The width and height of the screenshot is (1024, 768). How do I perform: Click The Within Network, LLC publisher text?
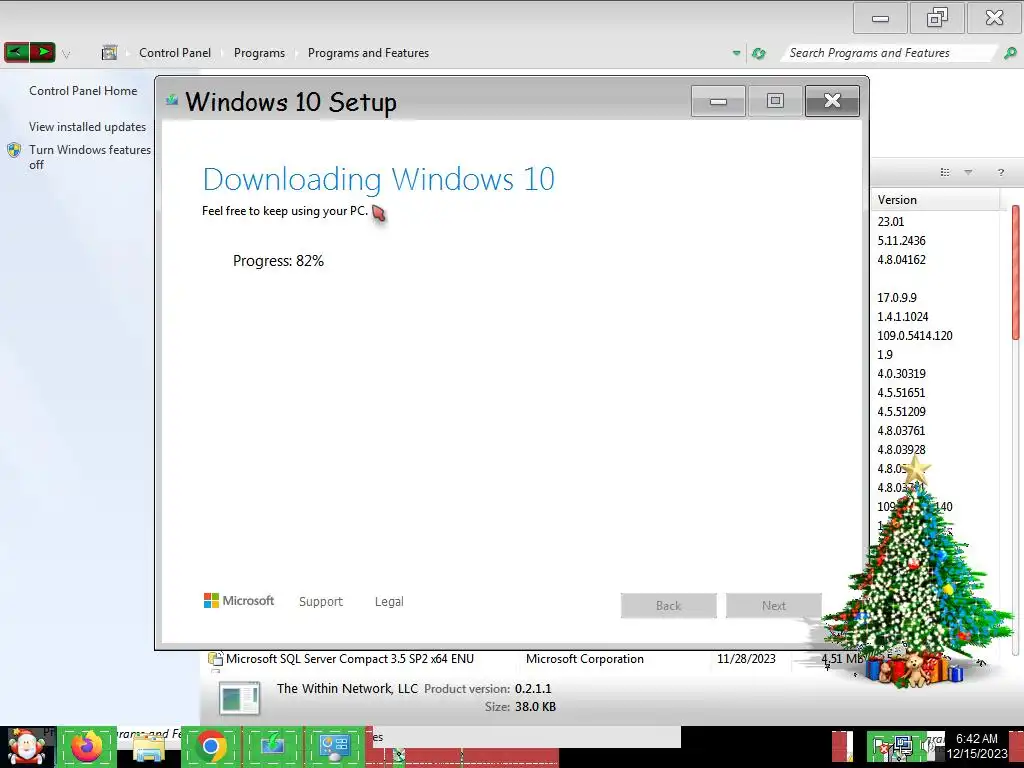[347, 688]
